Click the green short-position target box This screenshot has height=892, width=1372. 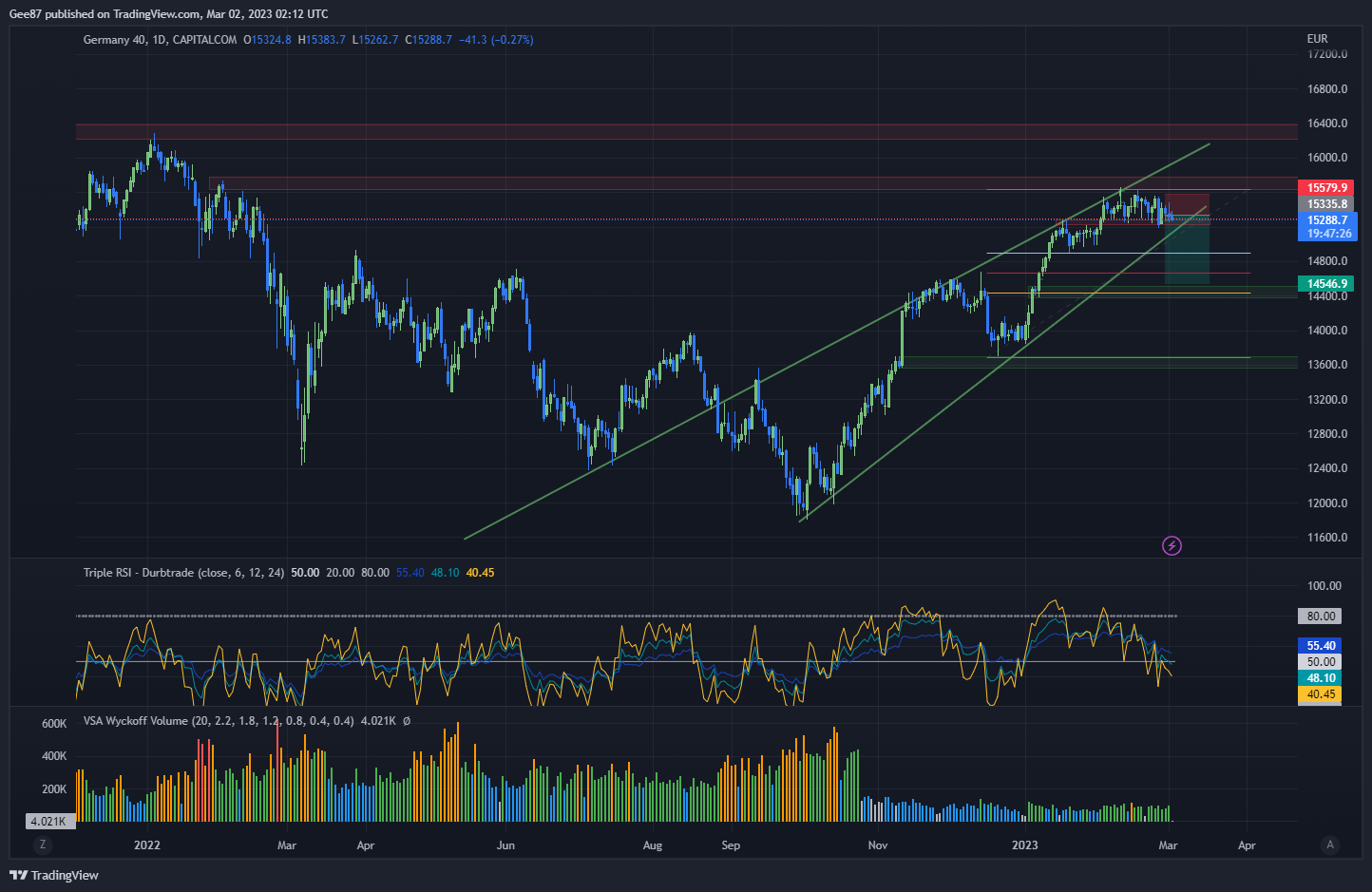click(1187, 251)
